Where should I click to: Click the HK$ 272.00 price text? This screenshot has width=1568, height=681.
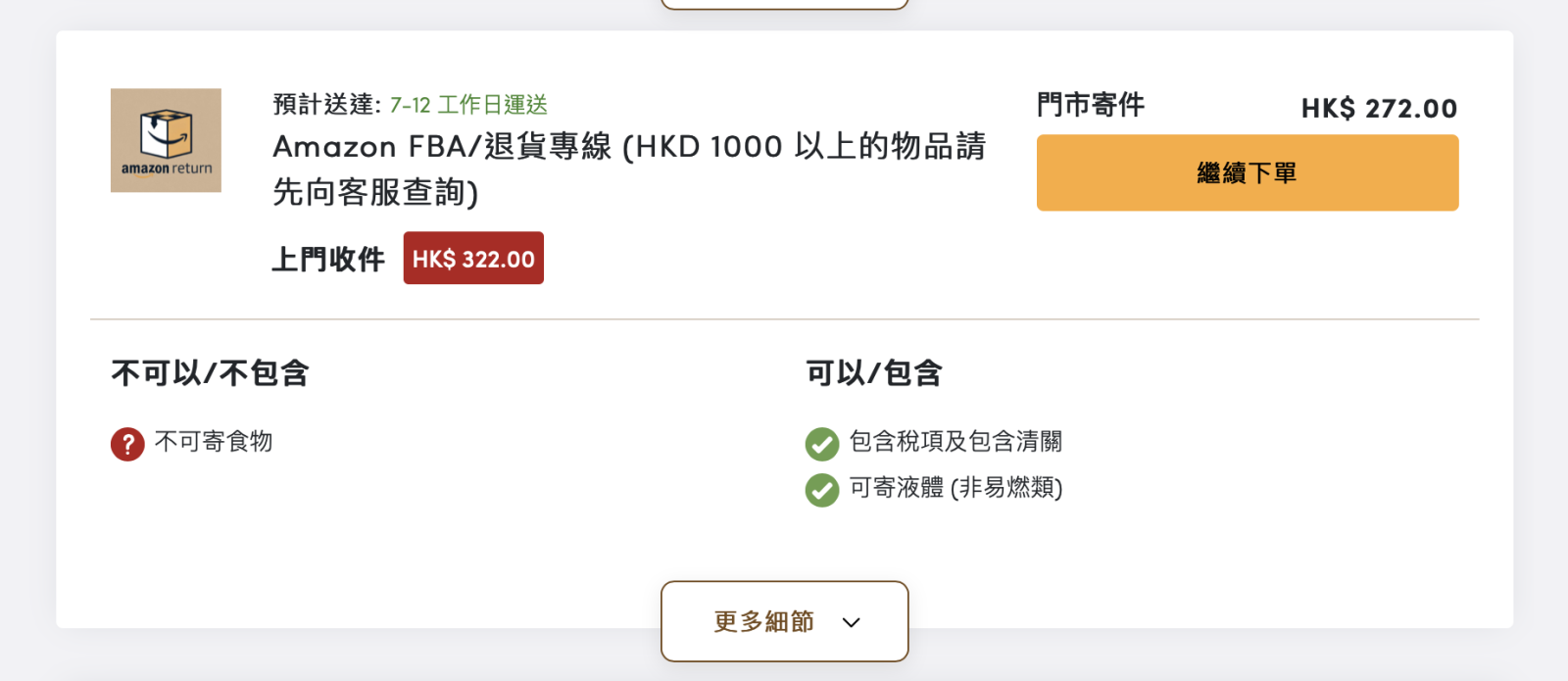click(x=1380, y=108)
